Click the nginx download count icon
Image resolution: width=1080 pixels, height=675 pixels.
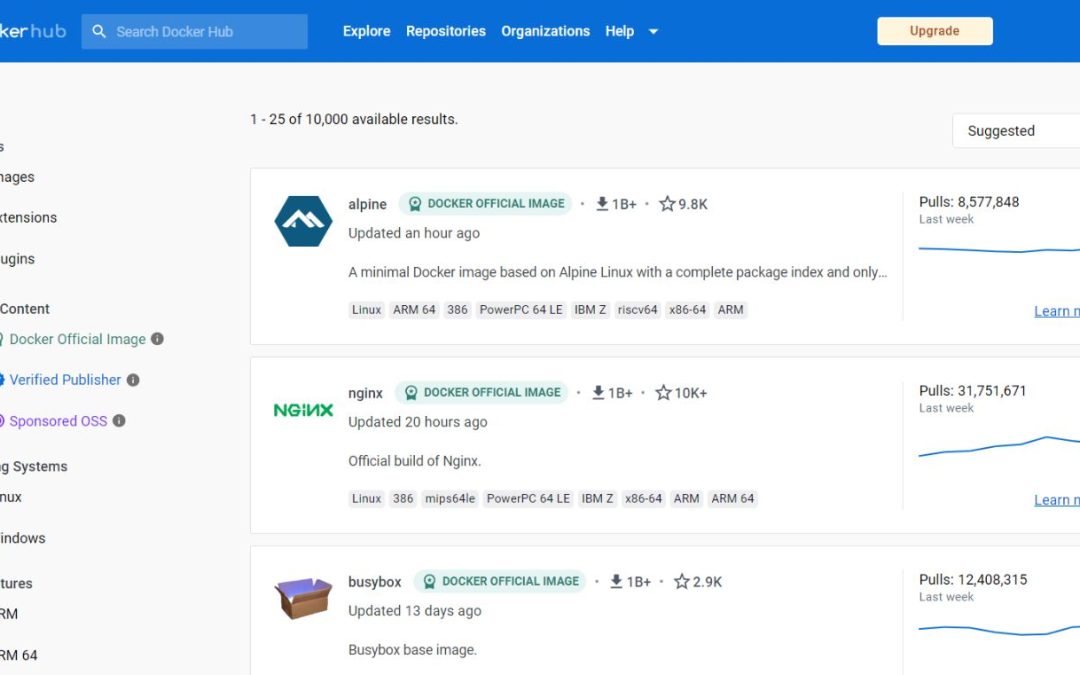pos(598,393)
